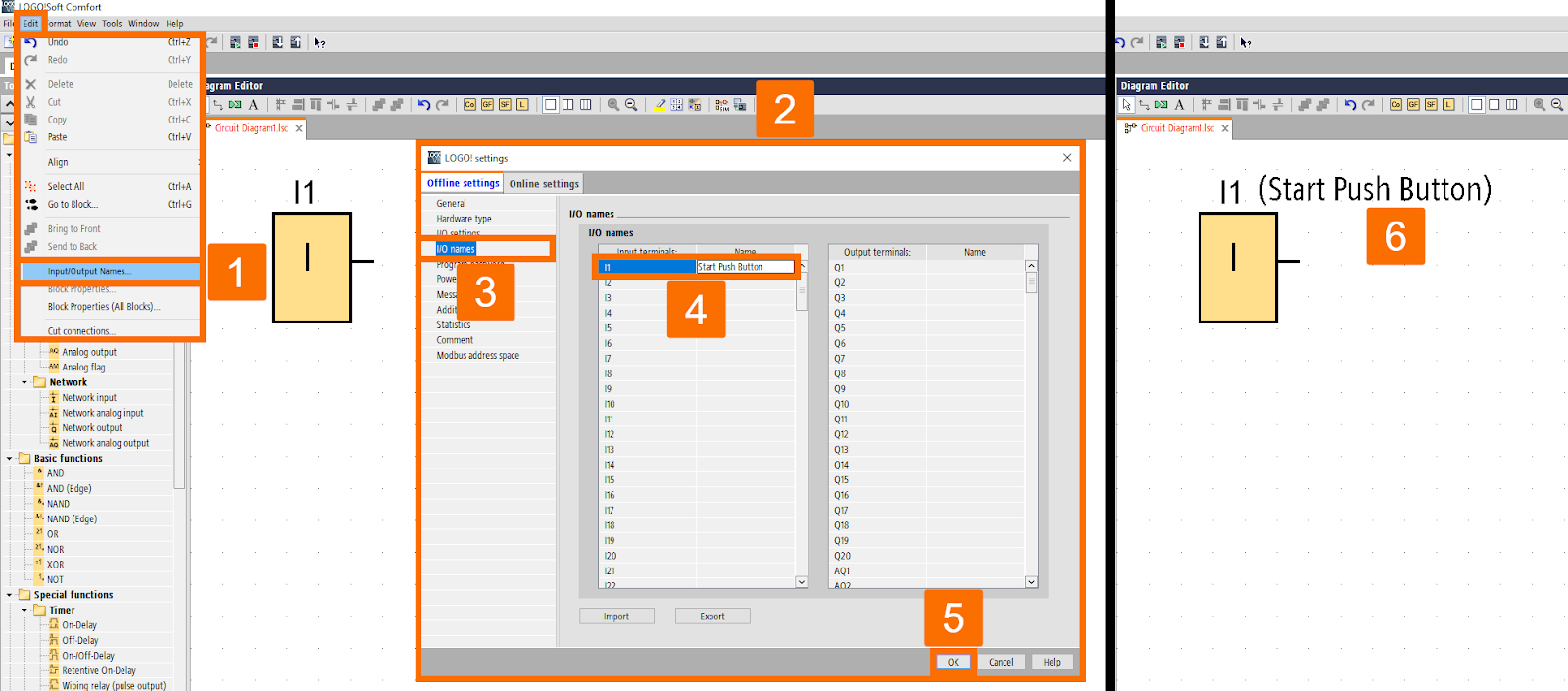Image resolution: width=1568 pixels, height=691 pixels.
Task: Open the View menu
Action: click(x=86, y=24)
